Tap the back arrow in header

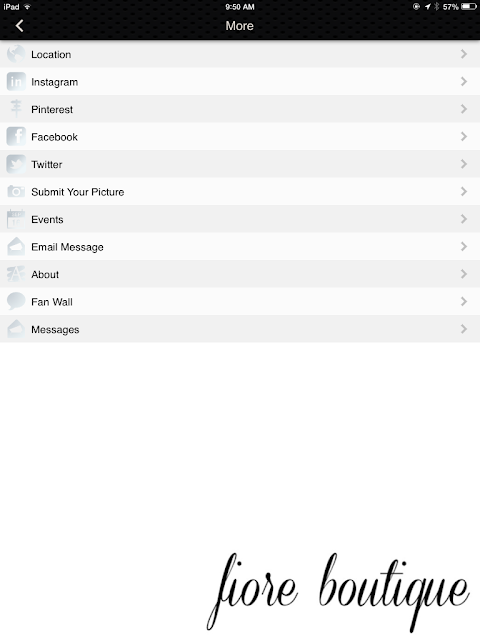[19, 26]
